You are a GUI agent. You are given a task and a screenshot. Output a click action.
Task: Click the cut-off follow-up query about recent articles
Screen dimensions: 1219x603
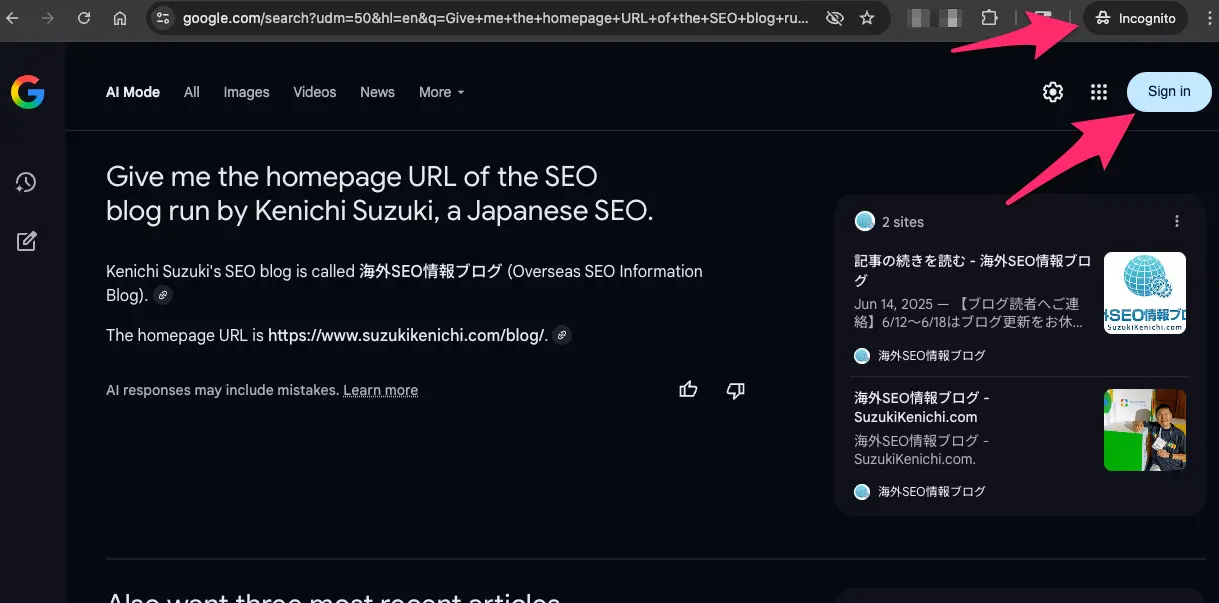point(333,597)
